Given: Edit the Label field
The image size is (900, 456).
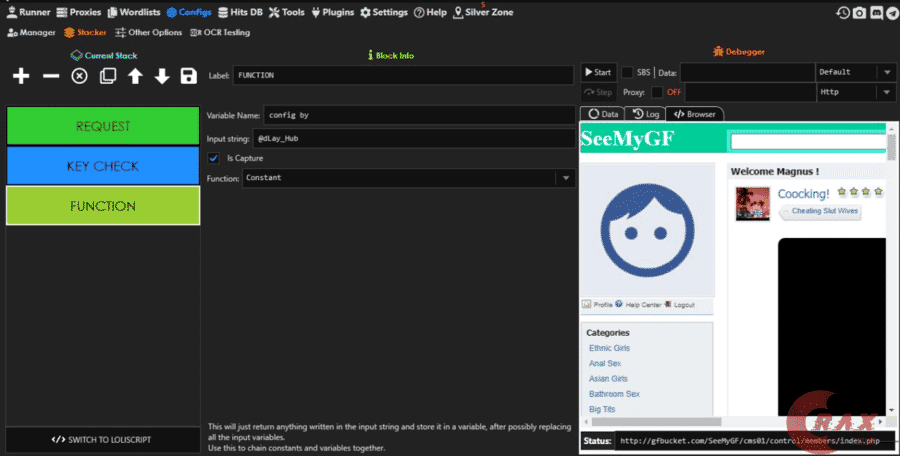Looking at the screenshot, I should (x=403, y=75).
